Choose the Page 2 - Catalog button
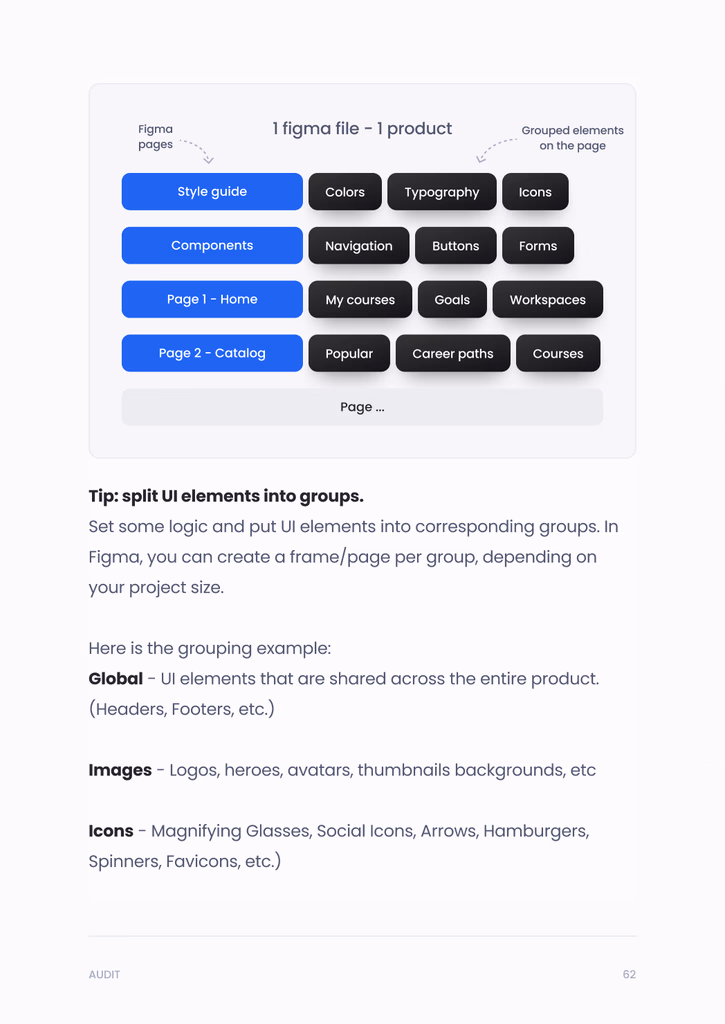 point(212,353)
